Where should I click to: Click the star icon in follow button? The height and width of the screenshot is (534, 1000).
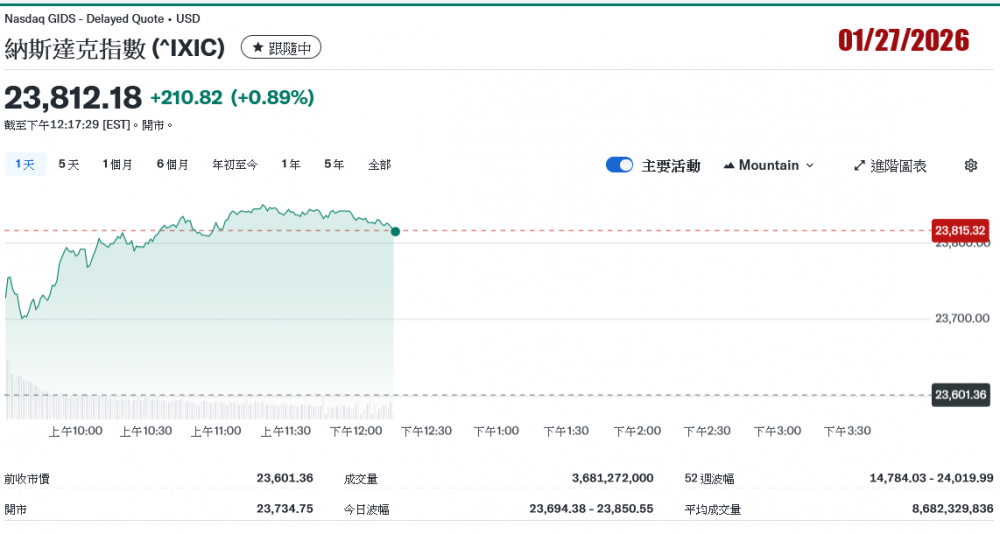point(258,48)
